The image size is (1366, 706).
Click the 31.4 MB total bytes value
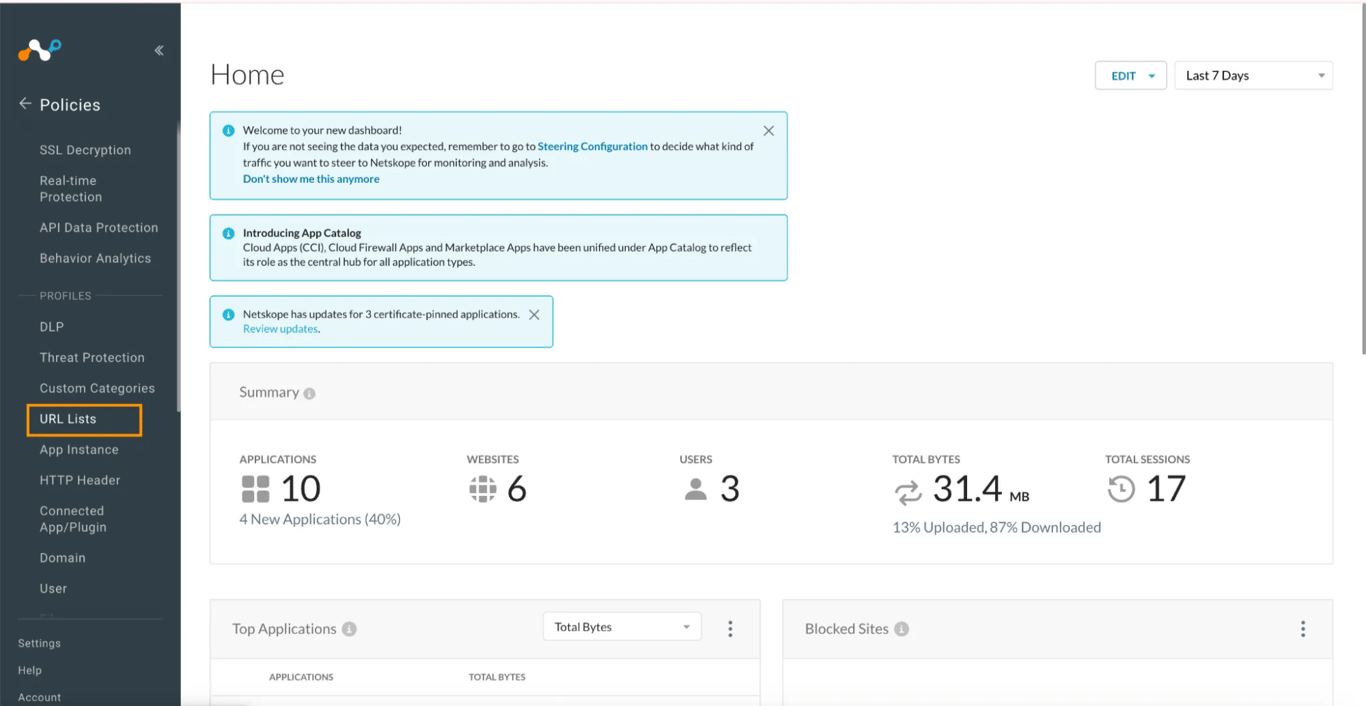click(x=981, y=489)
